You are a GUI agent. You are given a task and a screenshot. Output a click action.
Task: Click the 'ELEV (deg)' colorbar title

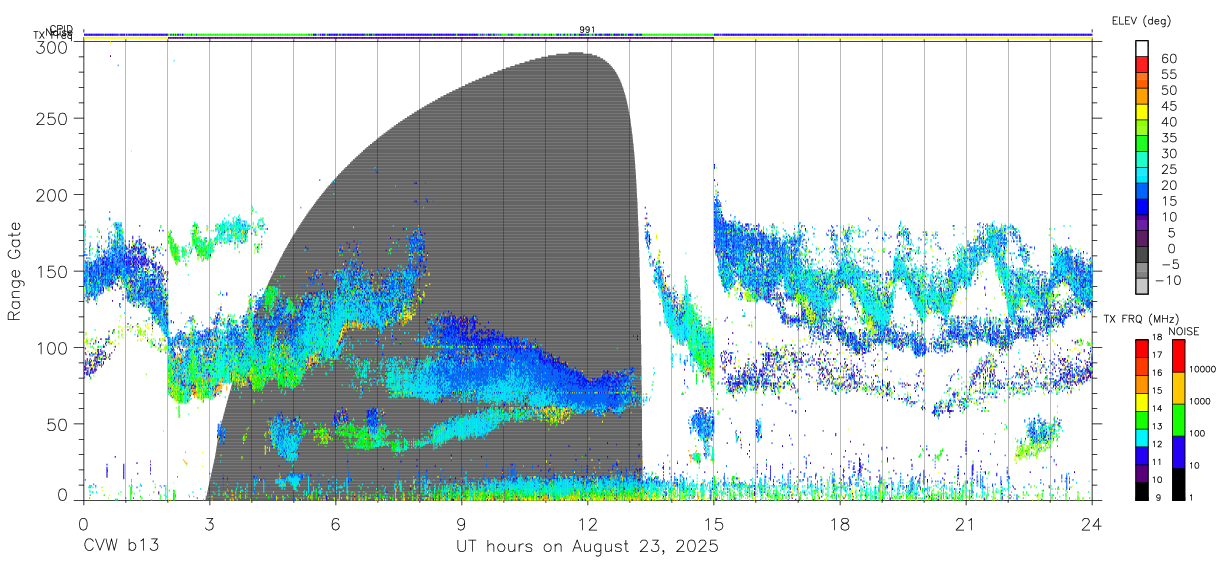click(1140, 21)
